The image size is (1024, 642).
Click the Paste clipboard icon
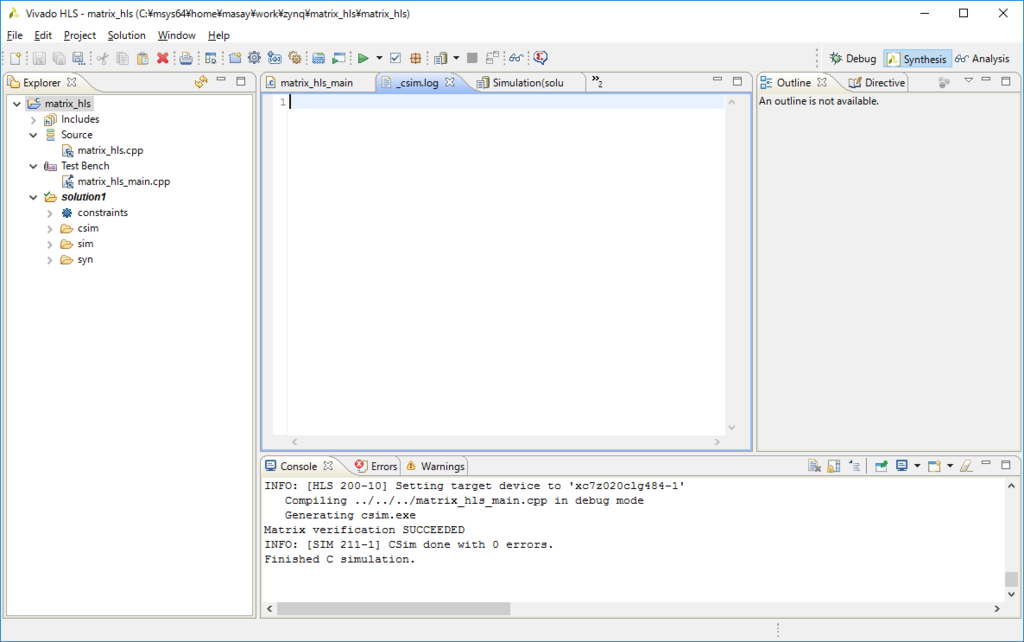click(x=142, y=58)
